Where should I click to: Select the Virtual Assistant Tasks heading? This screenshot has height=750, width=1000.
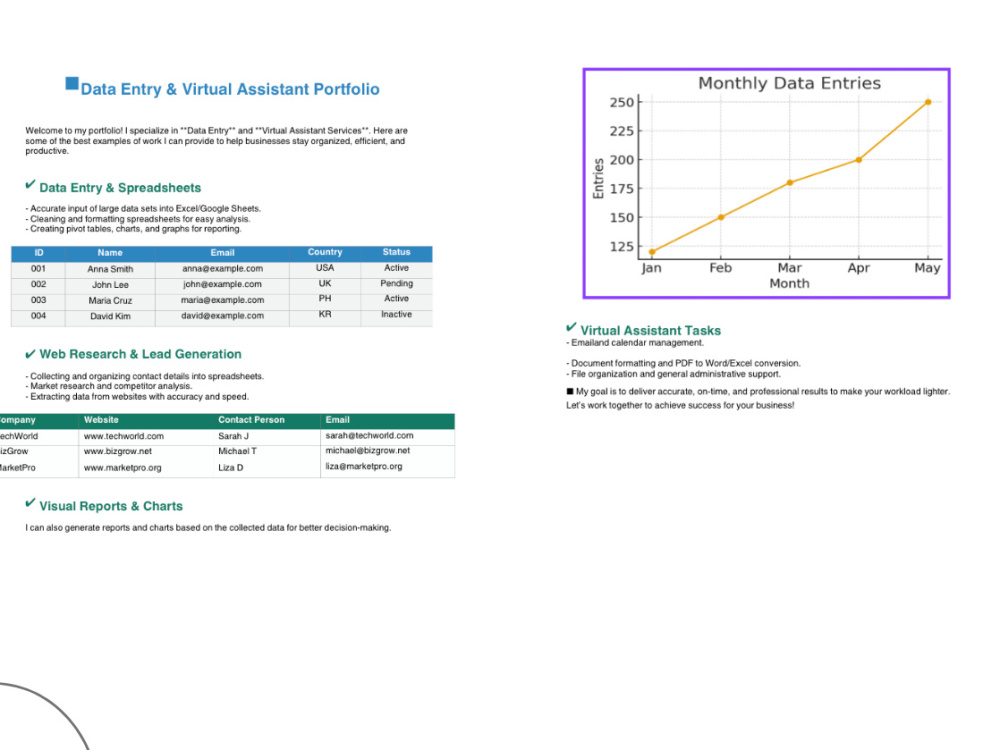pyautogui.click(x=651, y=330)
